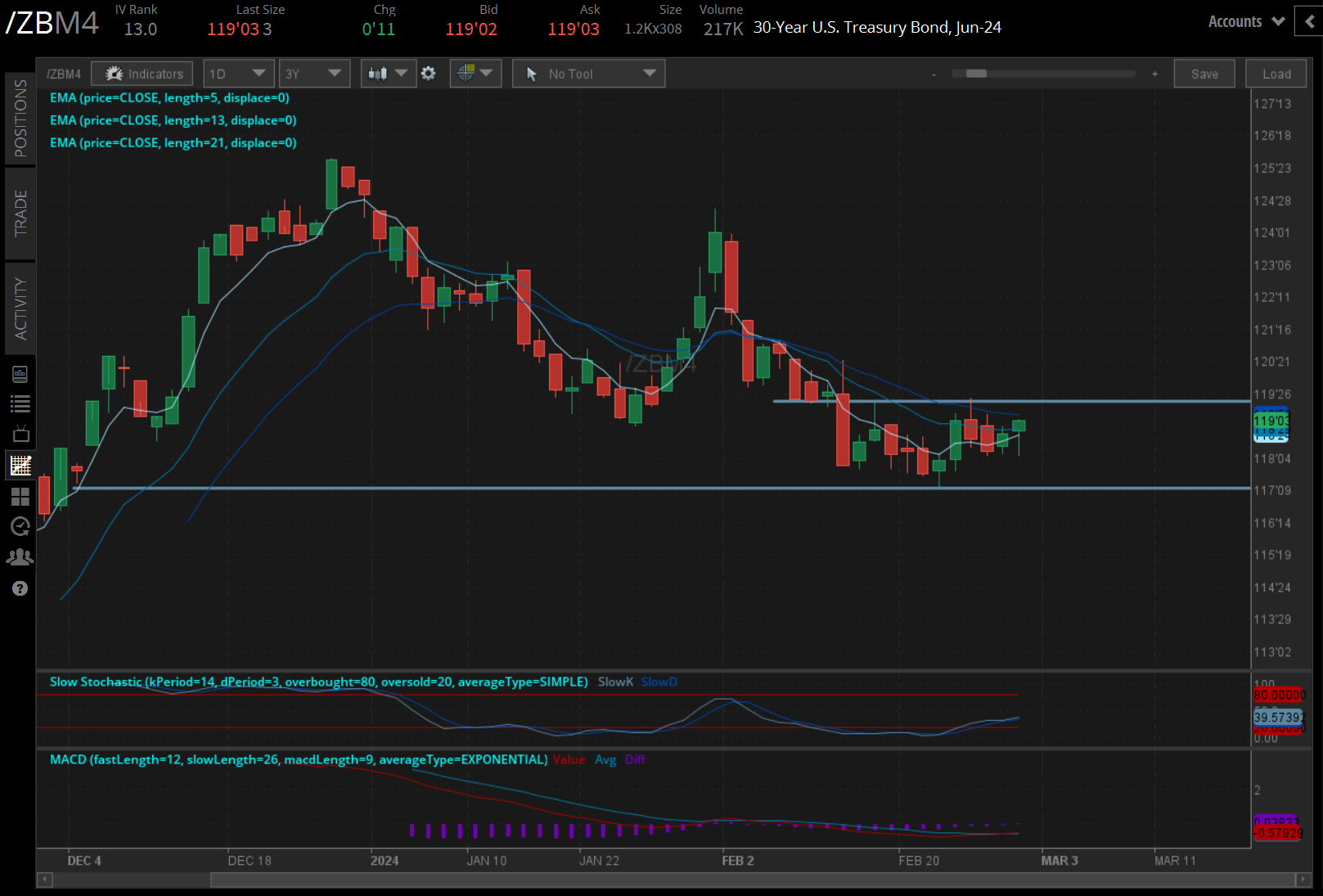Click the MACD Value legend label
This screenshot has height=896, width=1323.
click(569, 759)
